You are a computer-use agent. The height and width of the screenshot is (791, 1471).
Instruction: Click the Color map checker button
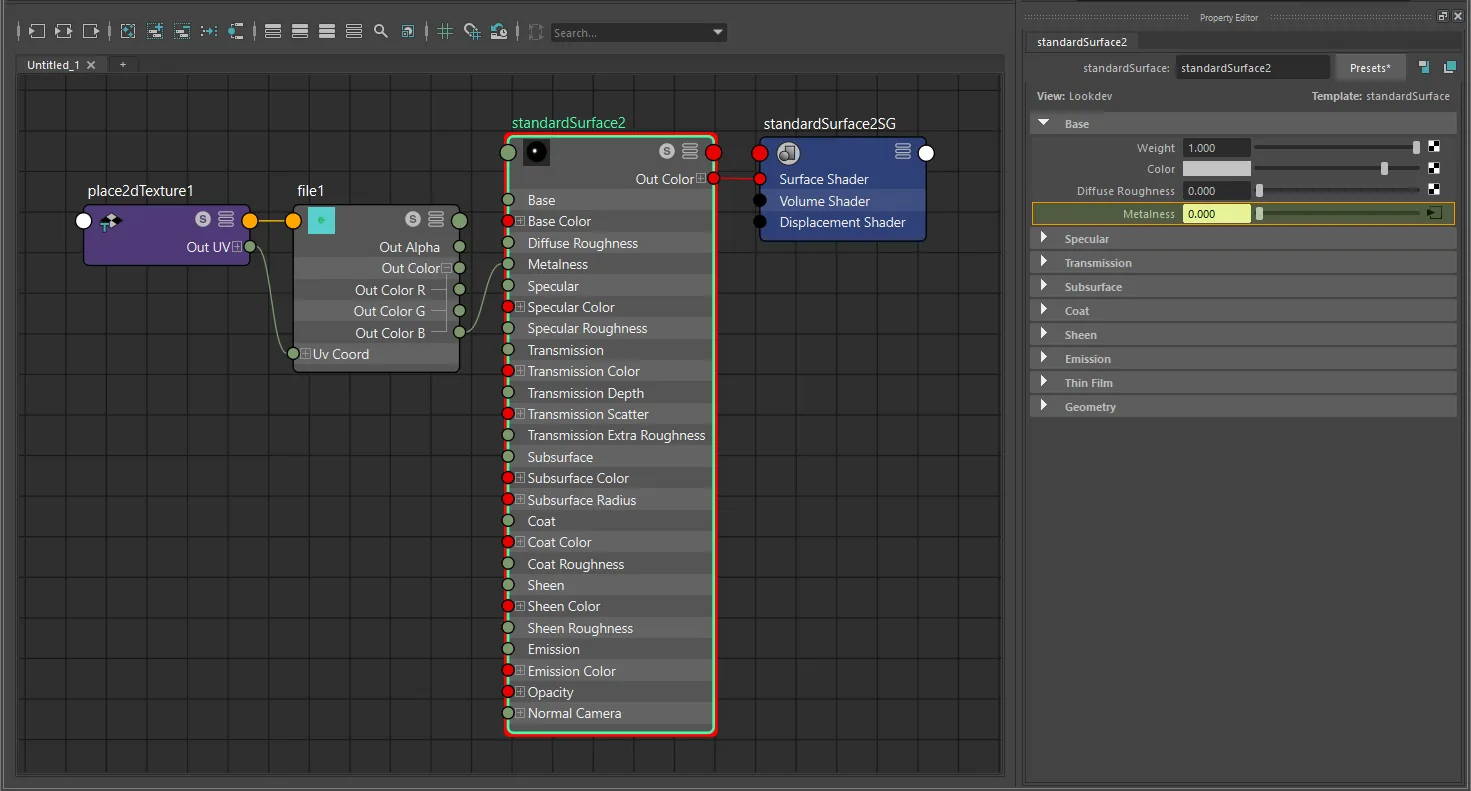click(1434, 169)
